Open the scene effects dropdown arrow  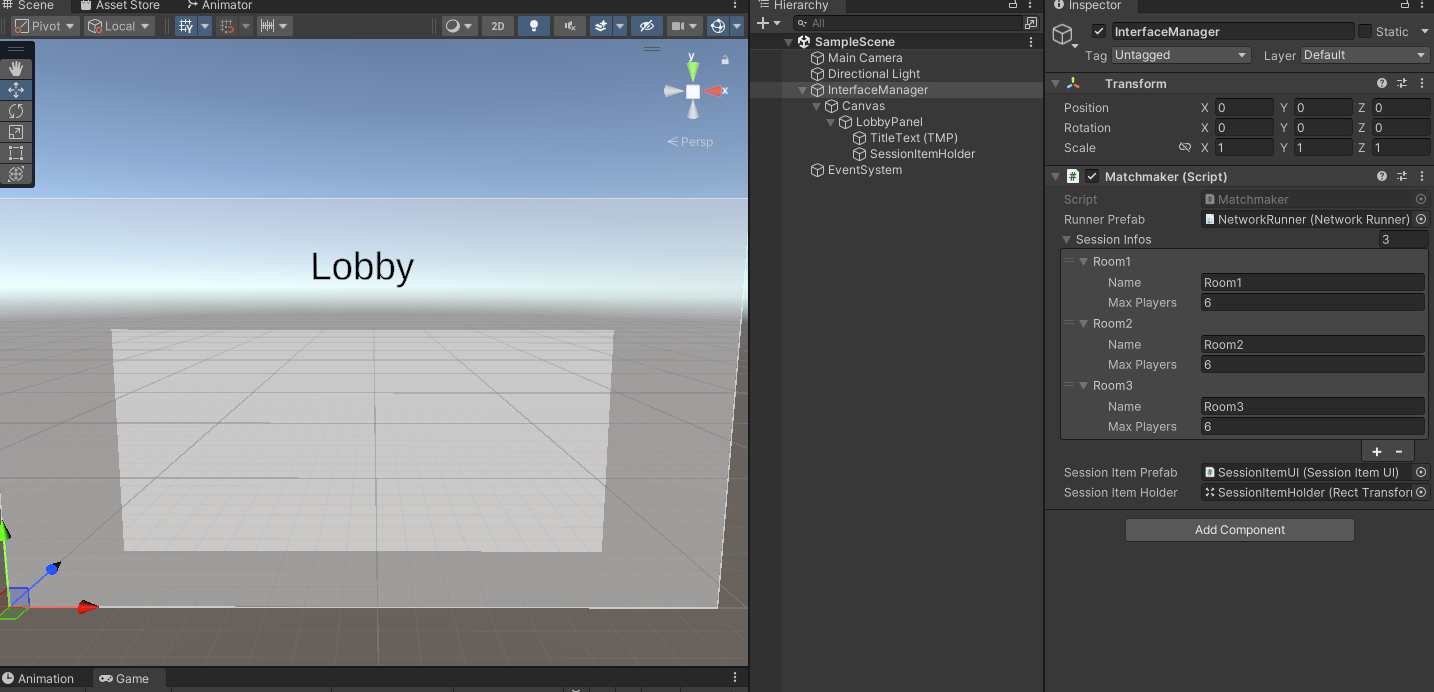[x=620, y=26]
